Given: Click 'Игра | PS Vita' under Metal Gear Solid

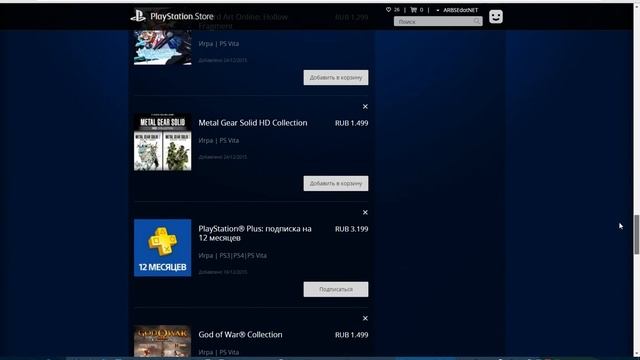Looking at the screenshot, I should pos(219,140).
